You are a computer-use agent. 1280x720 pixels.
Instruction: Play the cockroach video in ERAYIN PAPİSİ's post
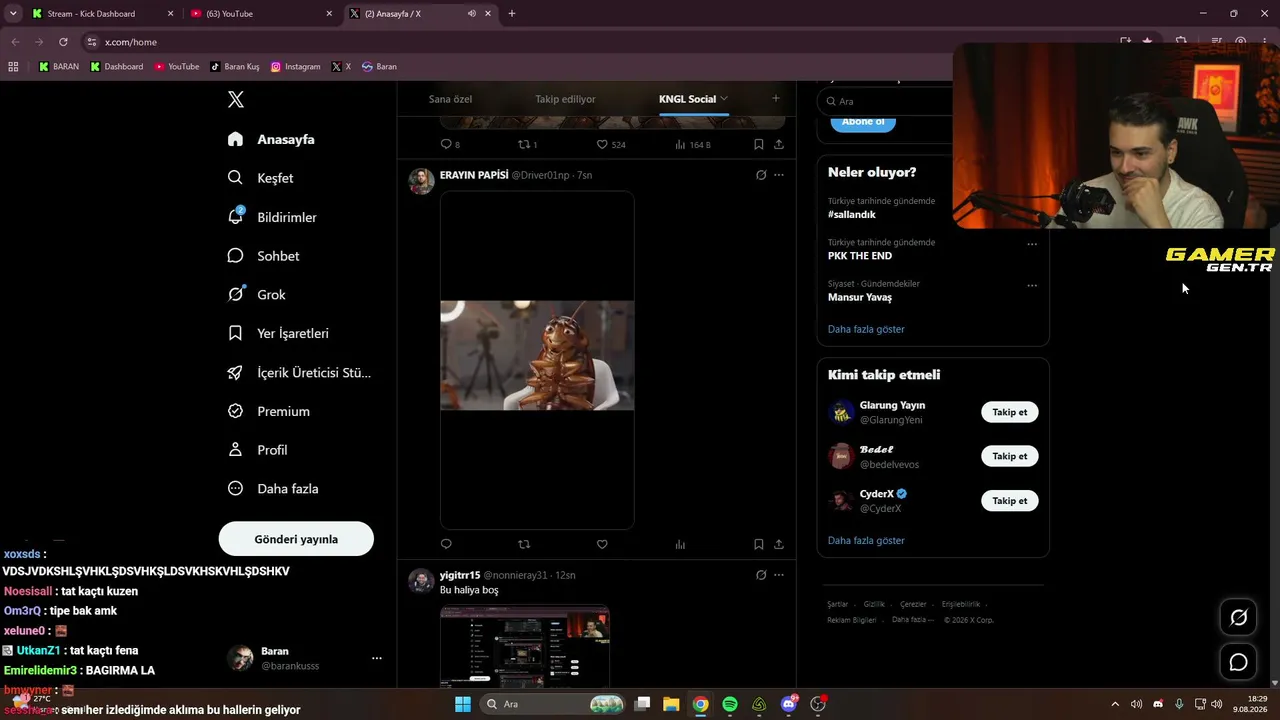point(537,355)
